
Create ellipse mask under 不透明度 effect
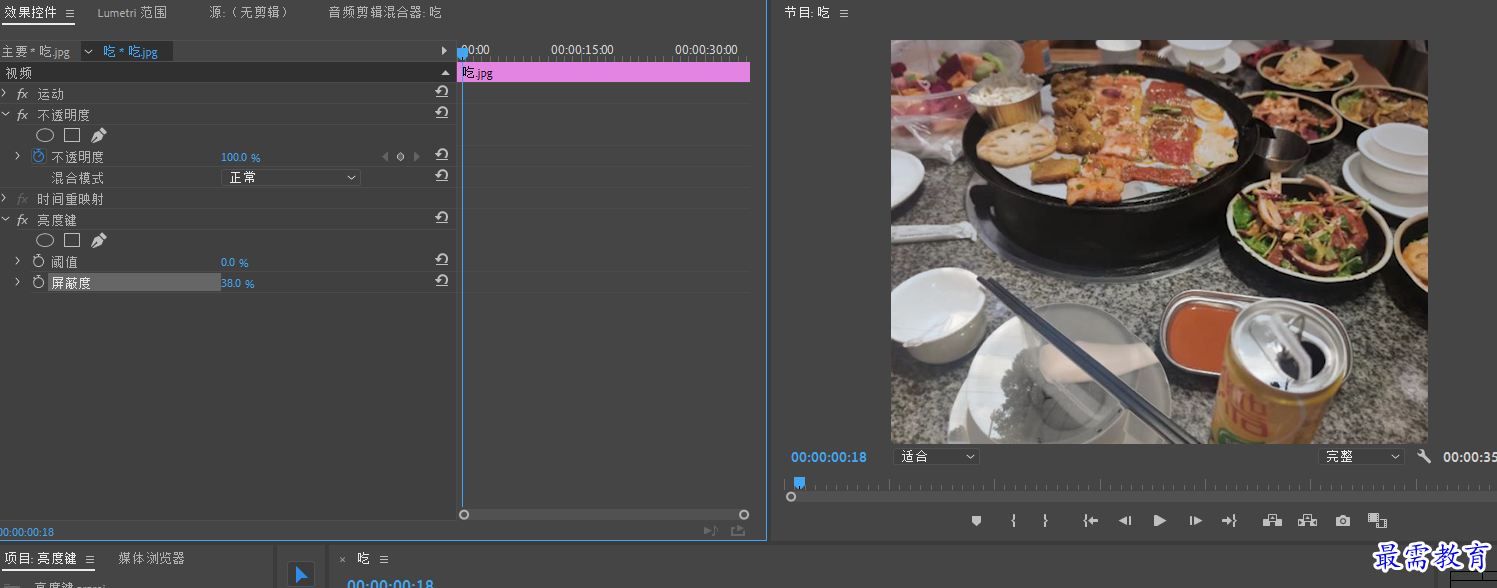pos(45,135)
